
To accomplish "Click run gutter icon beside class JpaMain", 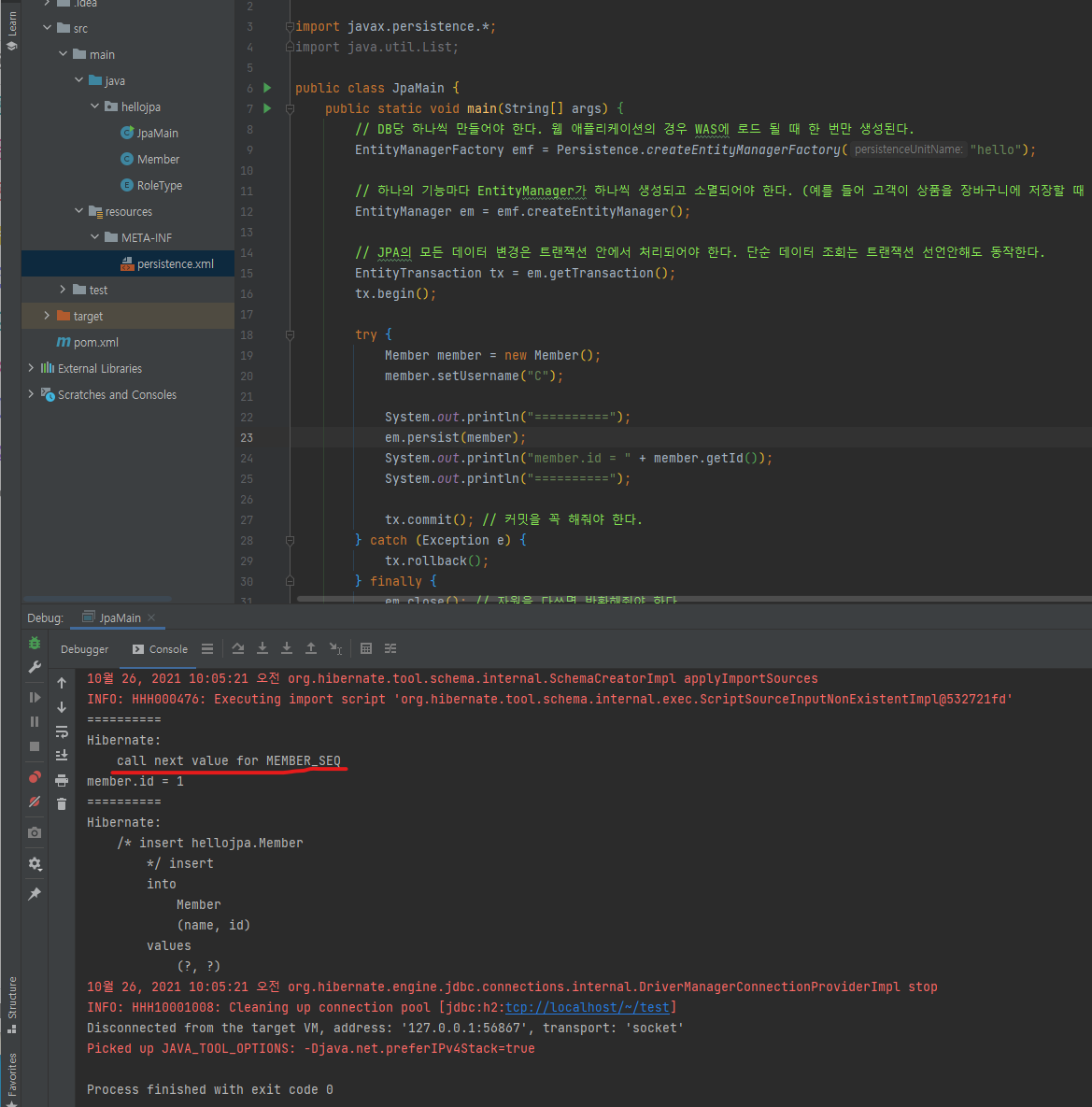I will [267, 88].
